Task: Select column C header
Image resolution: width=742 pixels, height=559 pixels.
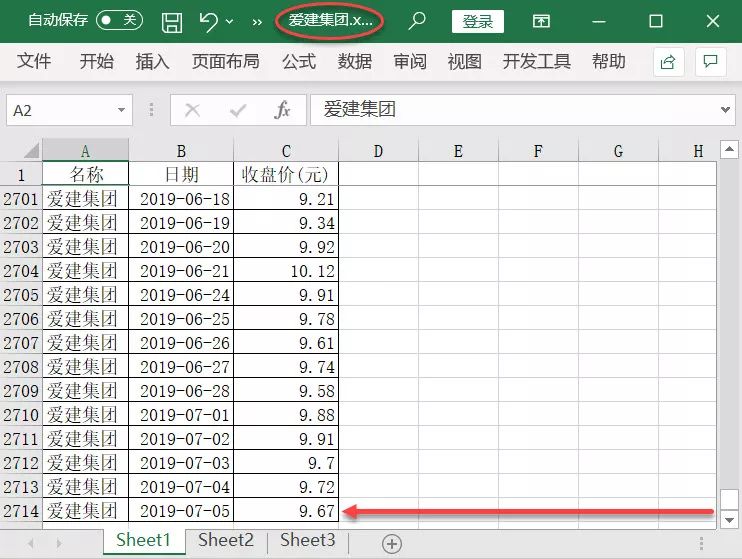Action: [x=286, y=151]
